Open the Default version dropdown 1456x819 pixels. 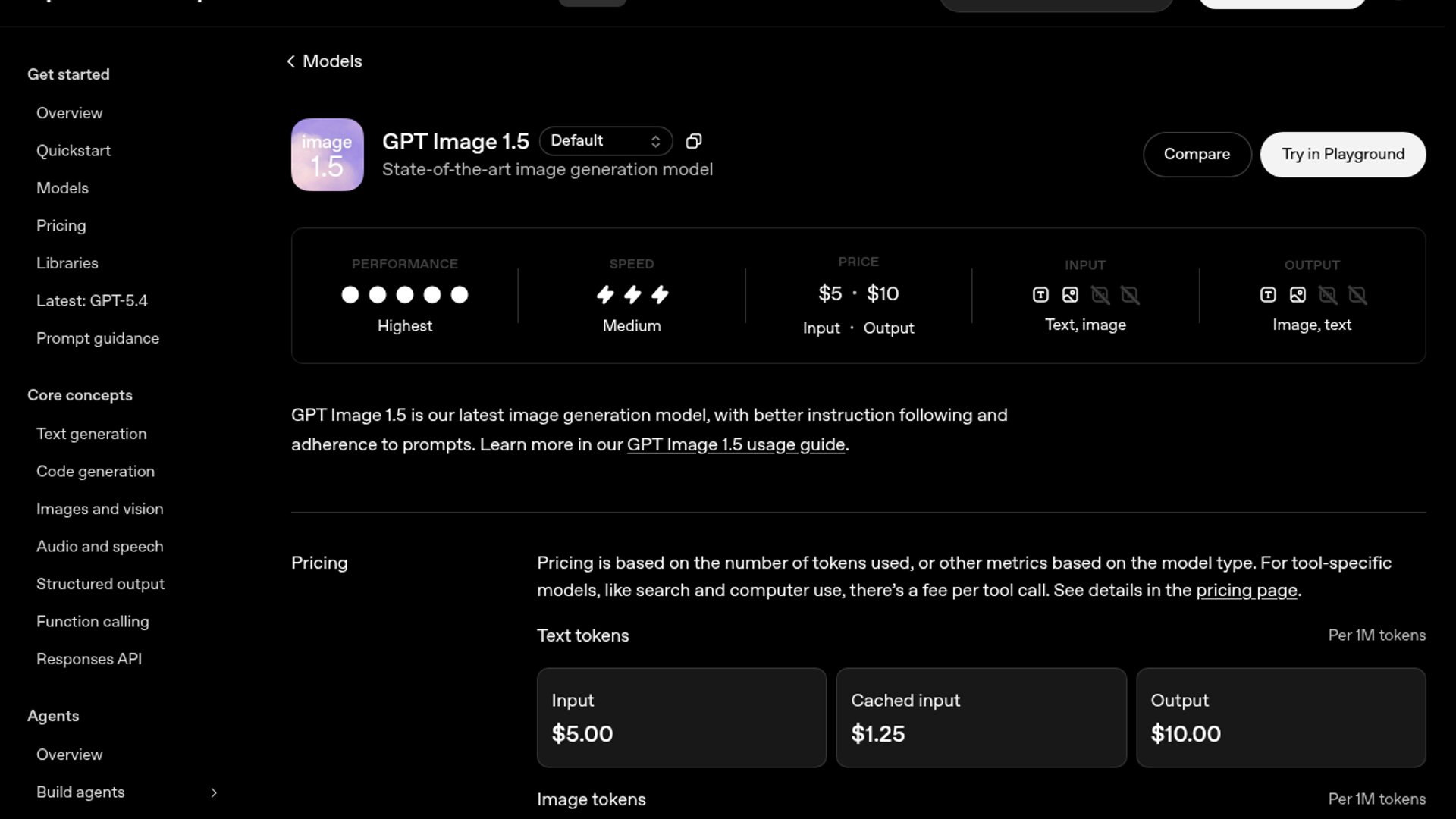[x=605, y=141]
